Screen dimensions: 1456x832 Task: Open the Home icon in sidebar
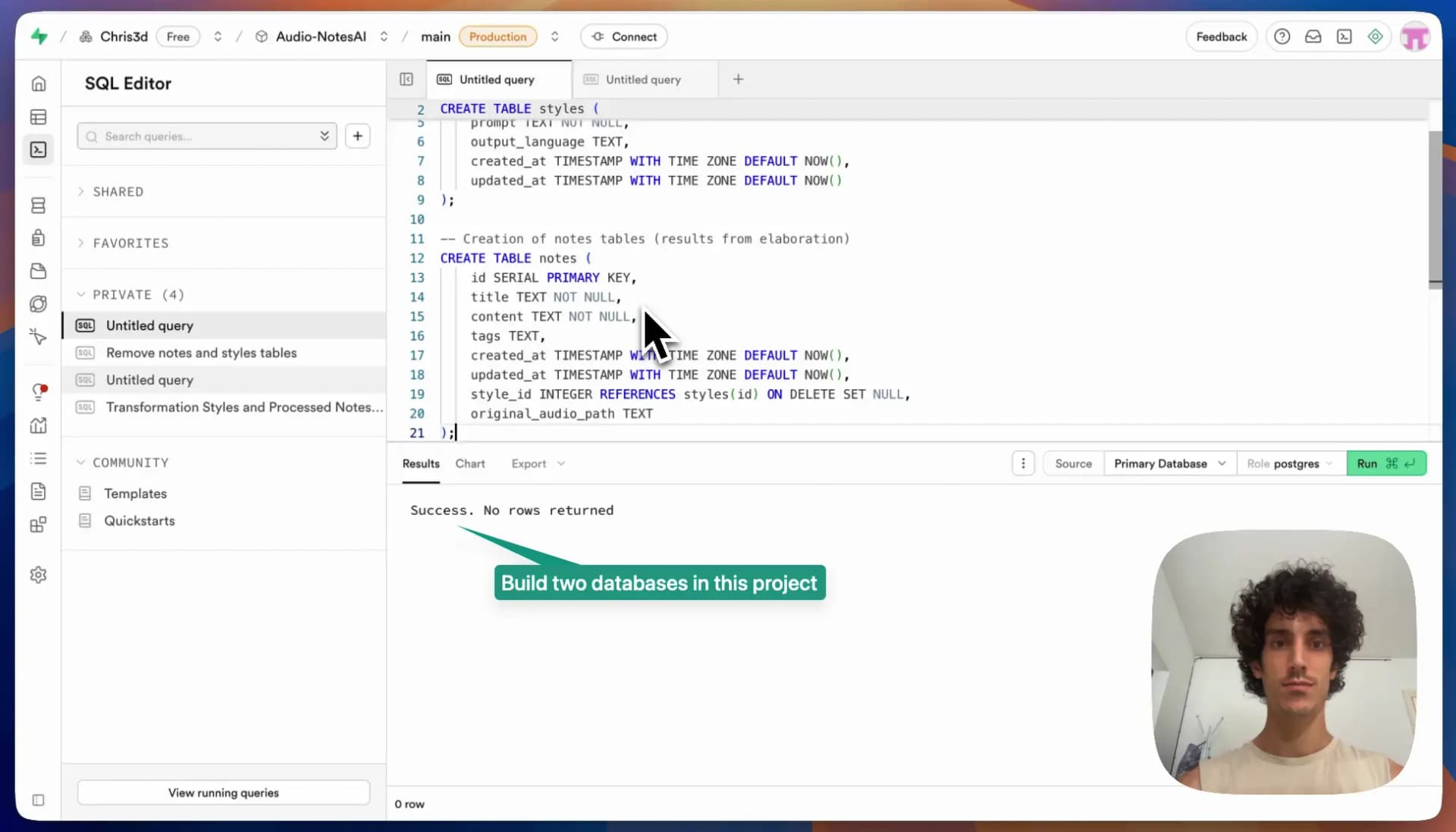(39, 83)
